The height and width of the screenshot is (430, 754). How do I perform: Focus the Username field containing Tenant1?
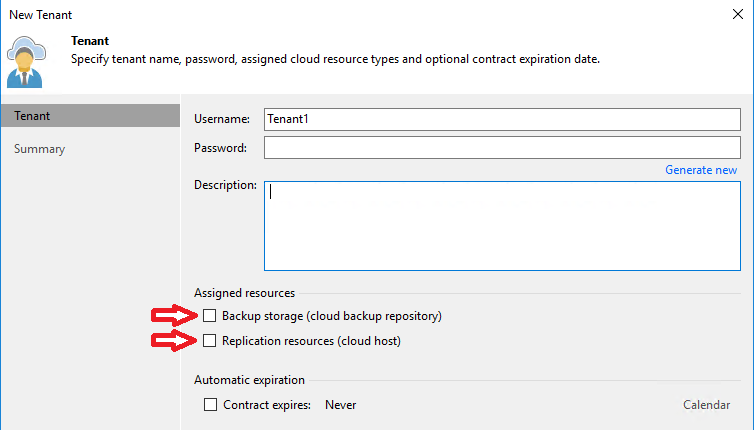click(502, 119)
